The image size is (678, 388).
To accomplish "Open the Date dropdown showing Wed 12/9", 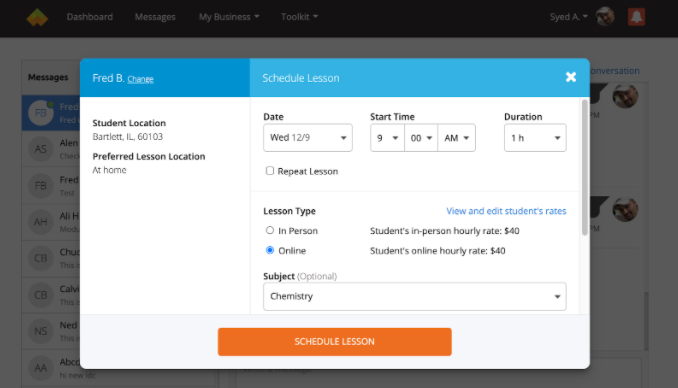I will pos(308,138).
